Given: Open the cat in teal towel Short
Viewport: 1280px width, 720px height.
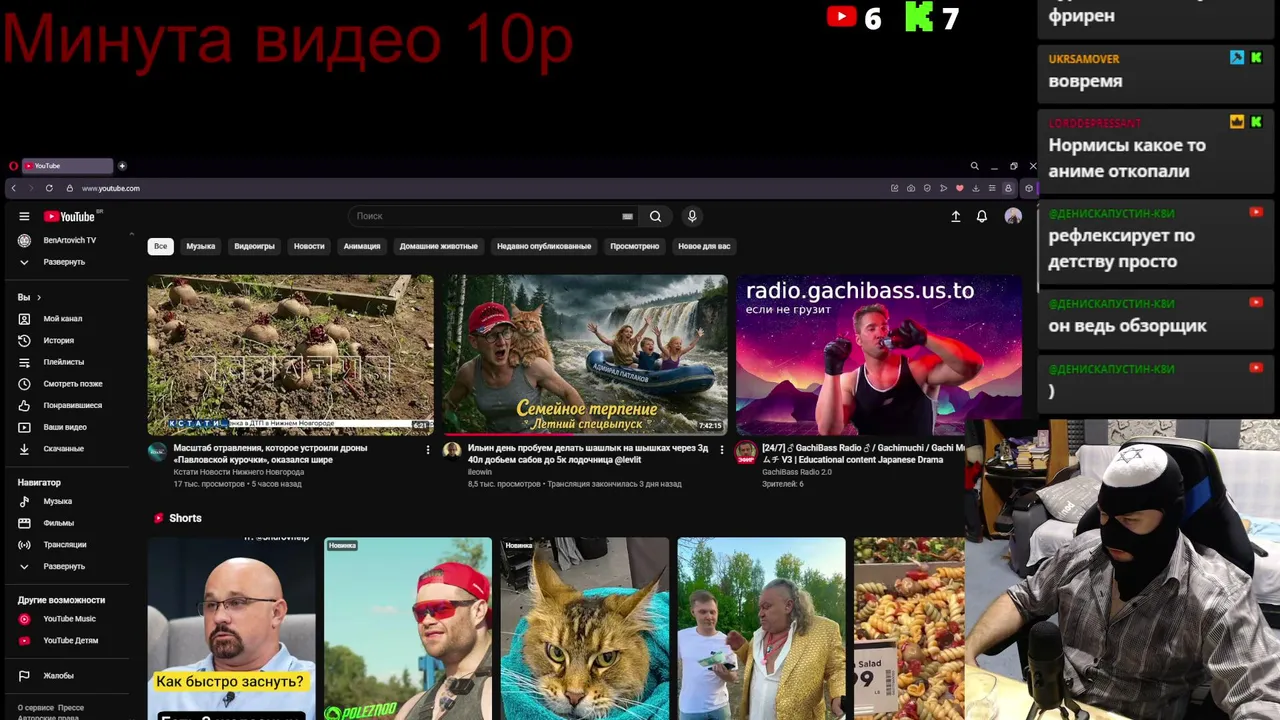Looking at the screenshot, I should (585, 628).
